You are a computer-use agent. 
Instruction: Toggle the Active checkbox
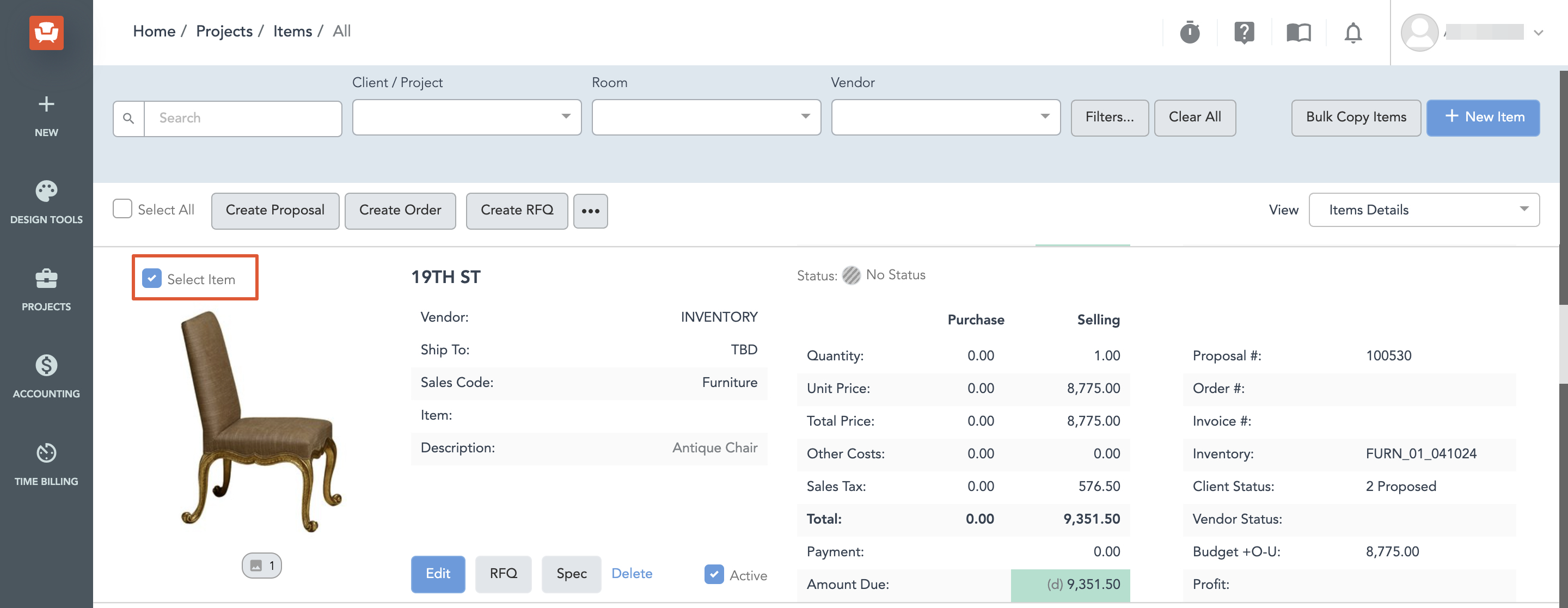[x=713, y=574]
